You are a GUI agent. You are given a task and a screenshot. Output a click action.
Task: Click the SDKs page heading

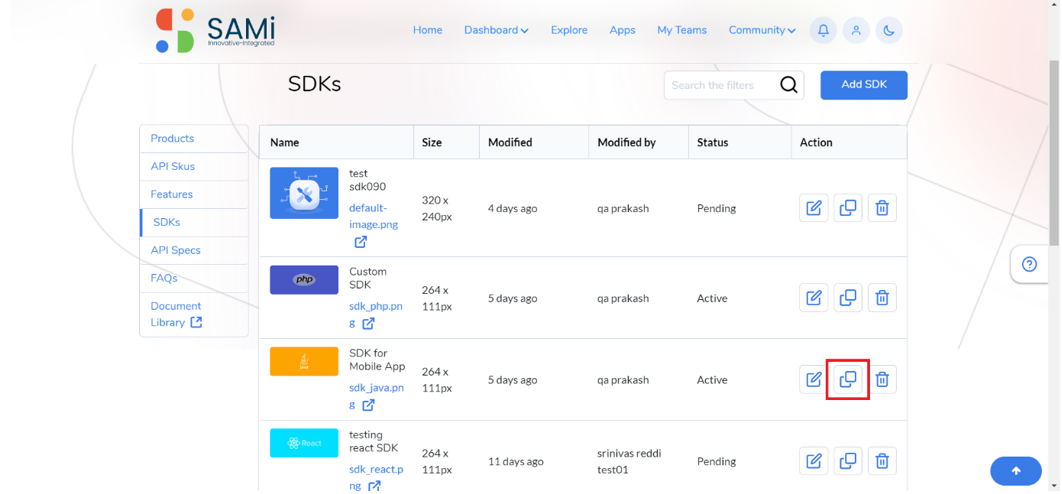(x=314, y=84)
